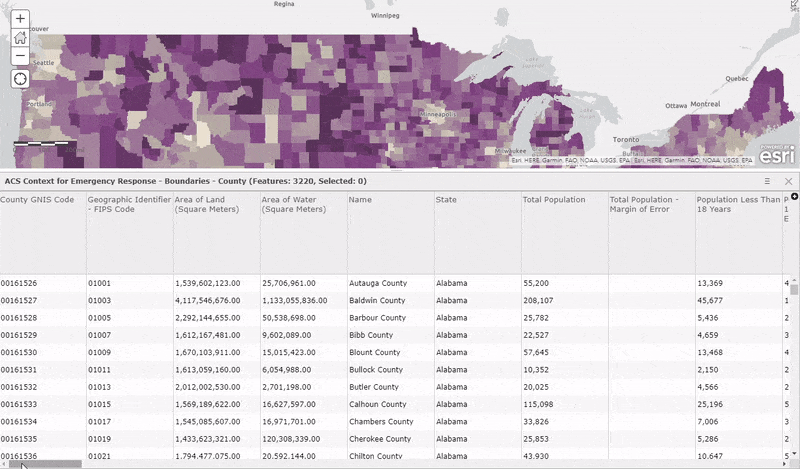Open attribute table options menu
Viewport: 800px width, 469px height.
(x=767, y=181)
